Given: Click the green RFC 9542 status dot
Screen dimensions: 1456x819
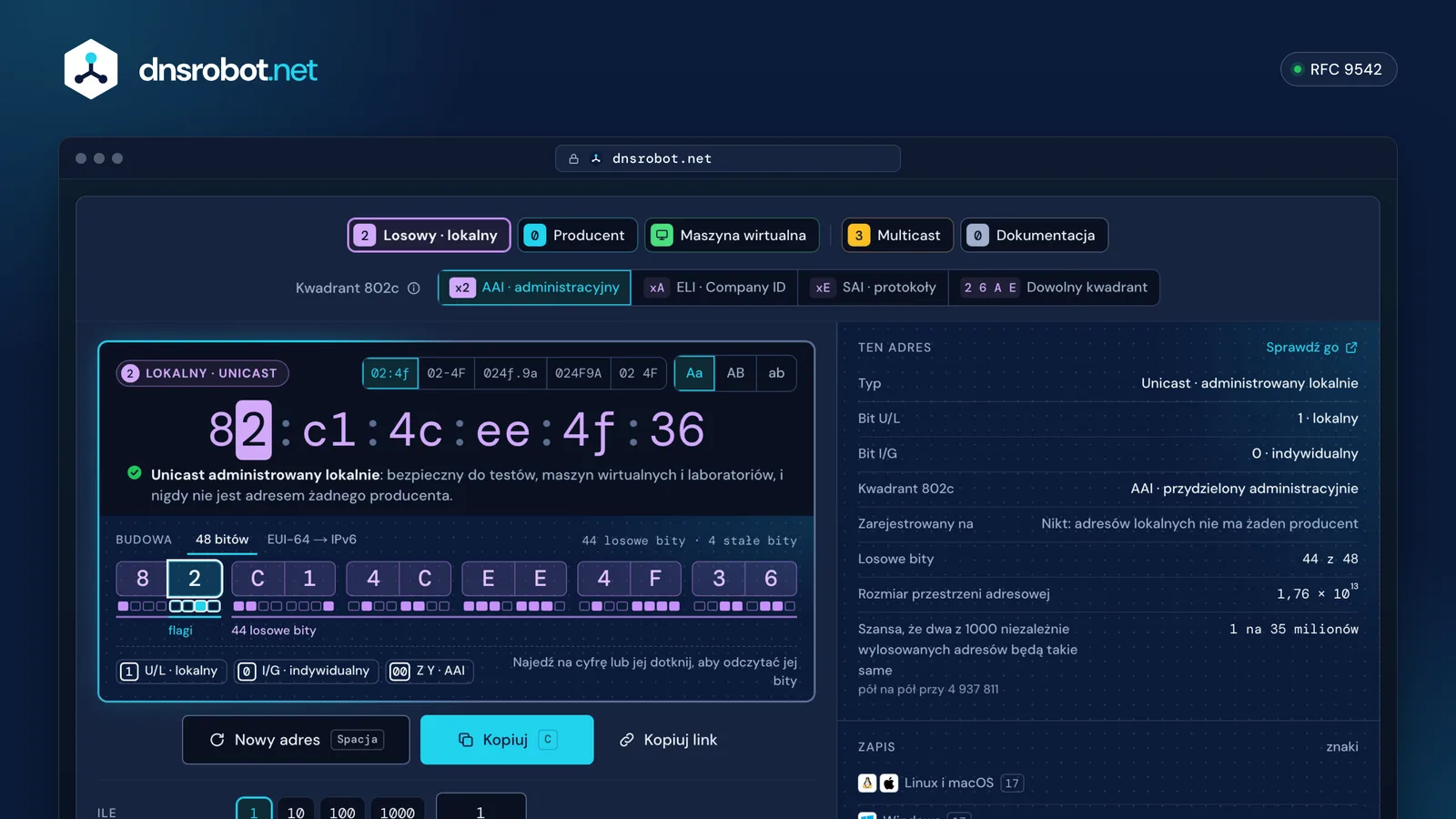Looking at the screenshot, I should 1298,69.
